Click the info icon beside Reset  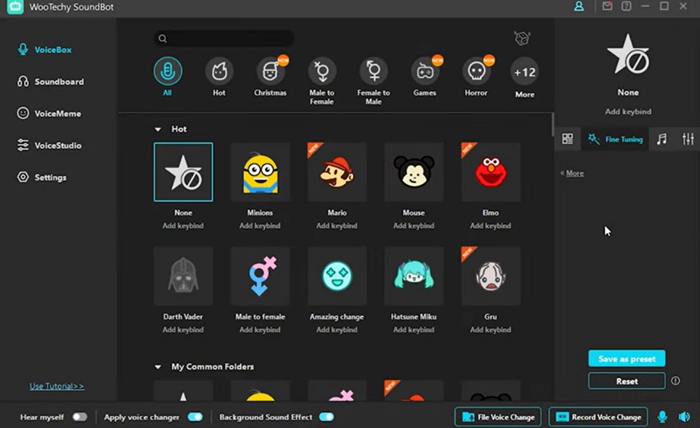pyautogui.click(x=675, y=381)
